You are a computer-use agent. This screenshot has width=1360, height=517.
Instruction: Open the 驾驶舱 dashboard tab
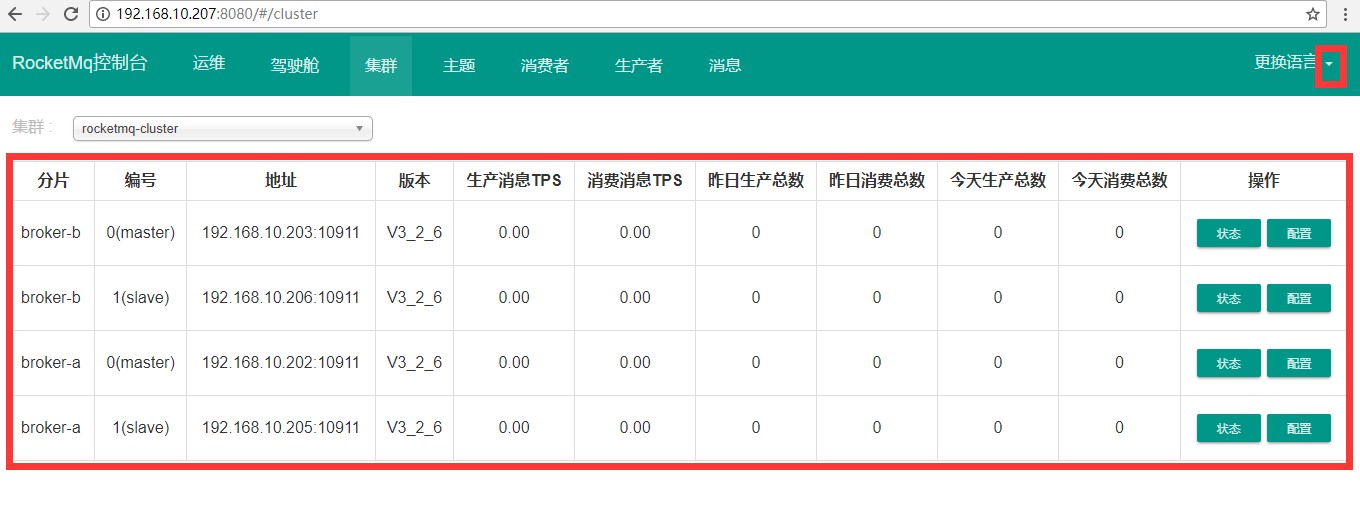[295, 65]
